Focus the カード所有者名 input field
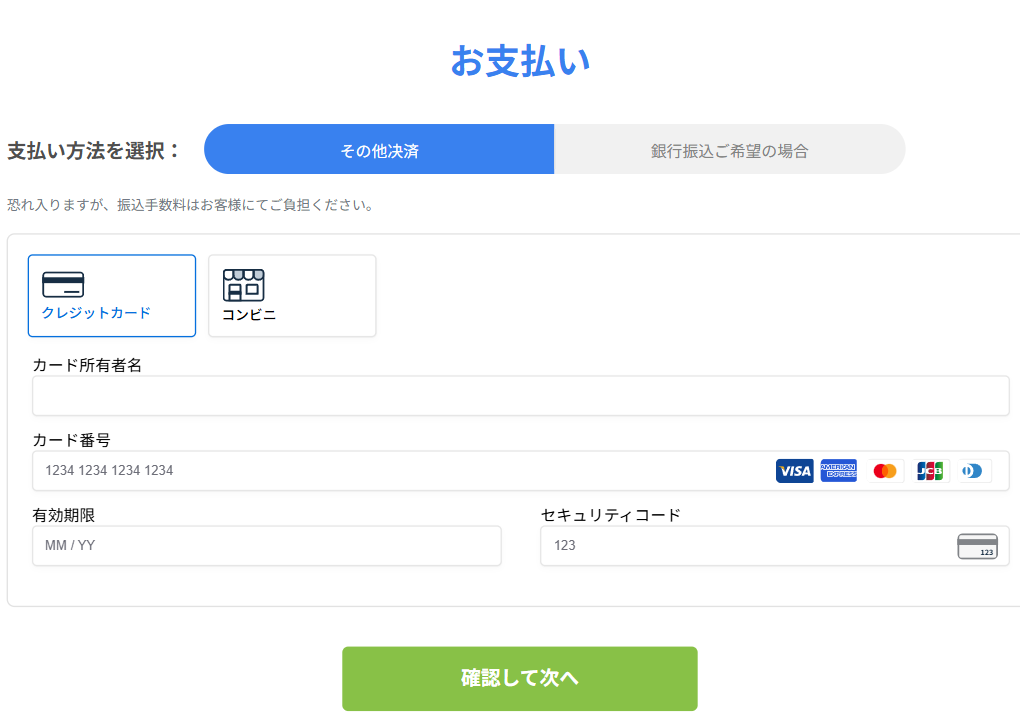 [520, 395]
